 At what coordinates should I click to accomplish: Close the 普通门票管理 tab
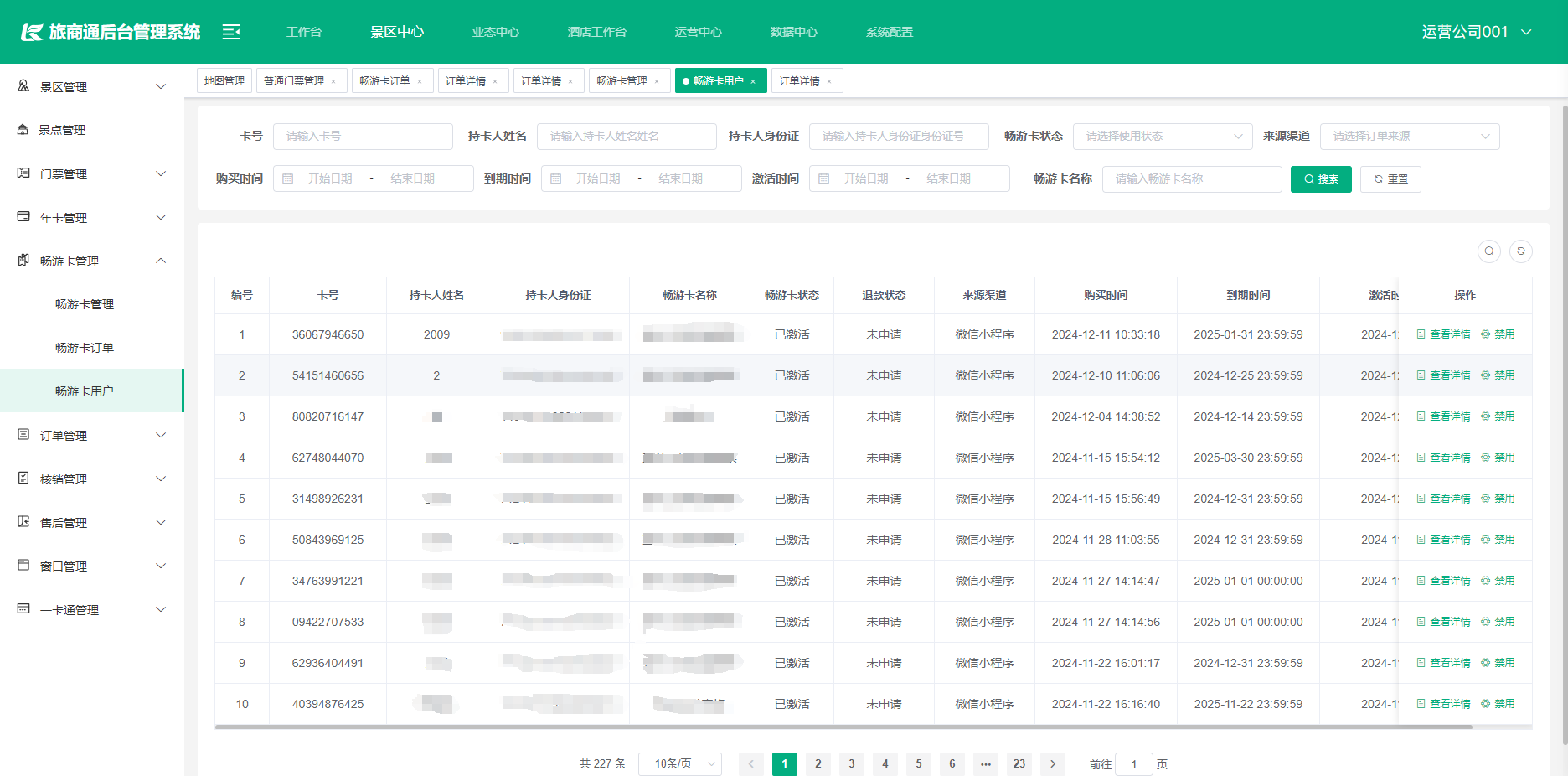(x=333, y=81)
